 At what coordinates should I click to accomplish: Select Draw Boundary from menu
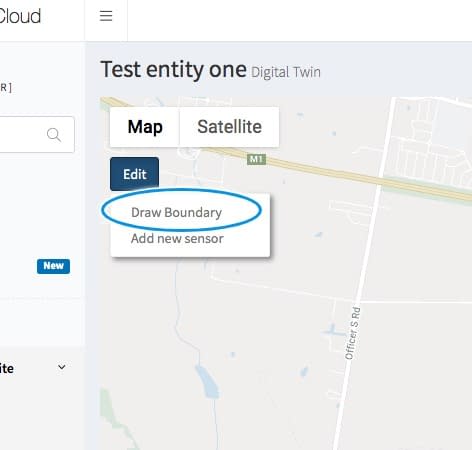point(176,212)
